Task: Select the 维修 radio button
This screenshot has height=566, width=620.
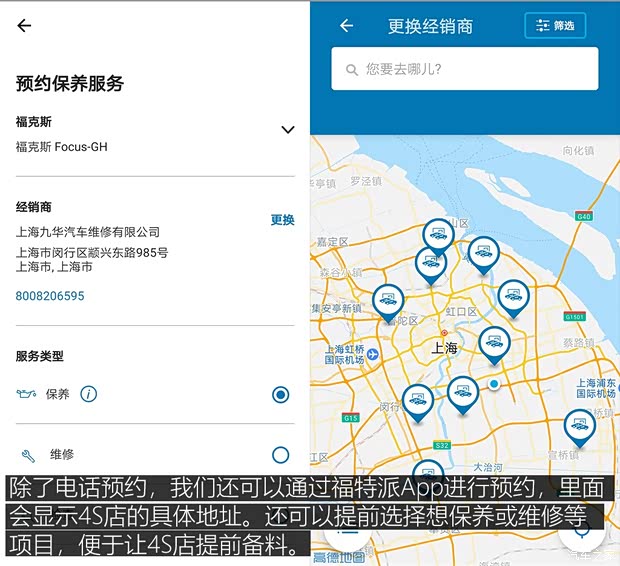Action: [x=280, y=455]
